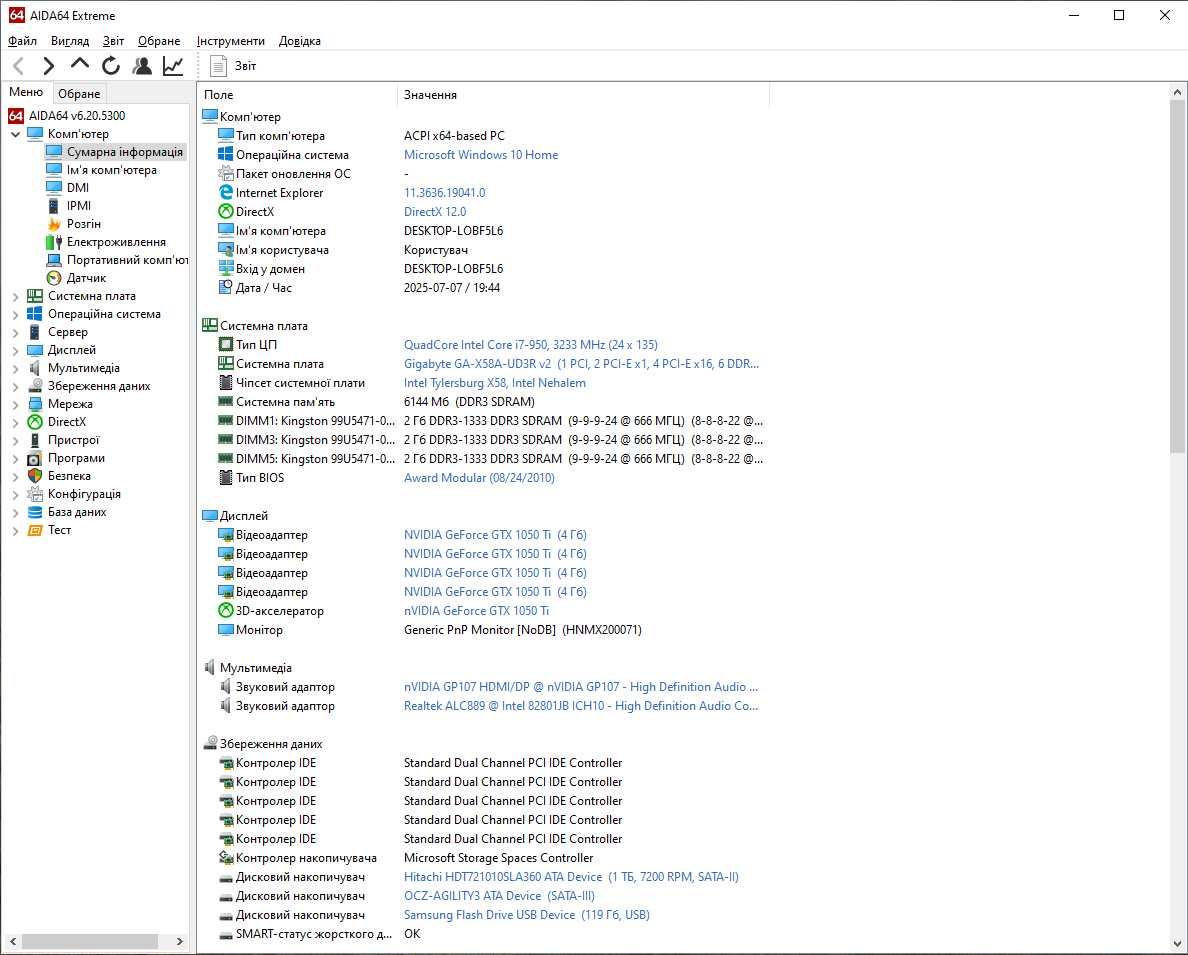Click the SMART-статус row disk icon
Viewport: 1188px width, 955px height.
click(226, 934)
